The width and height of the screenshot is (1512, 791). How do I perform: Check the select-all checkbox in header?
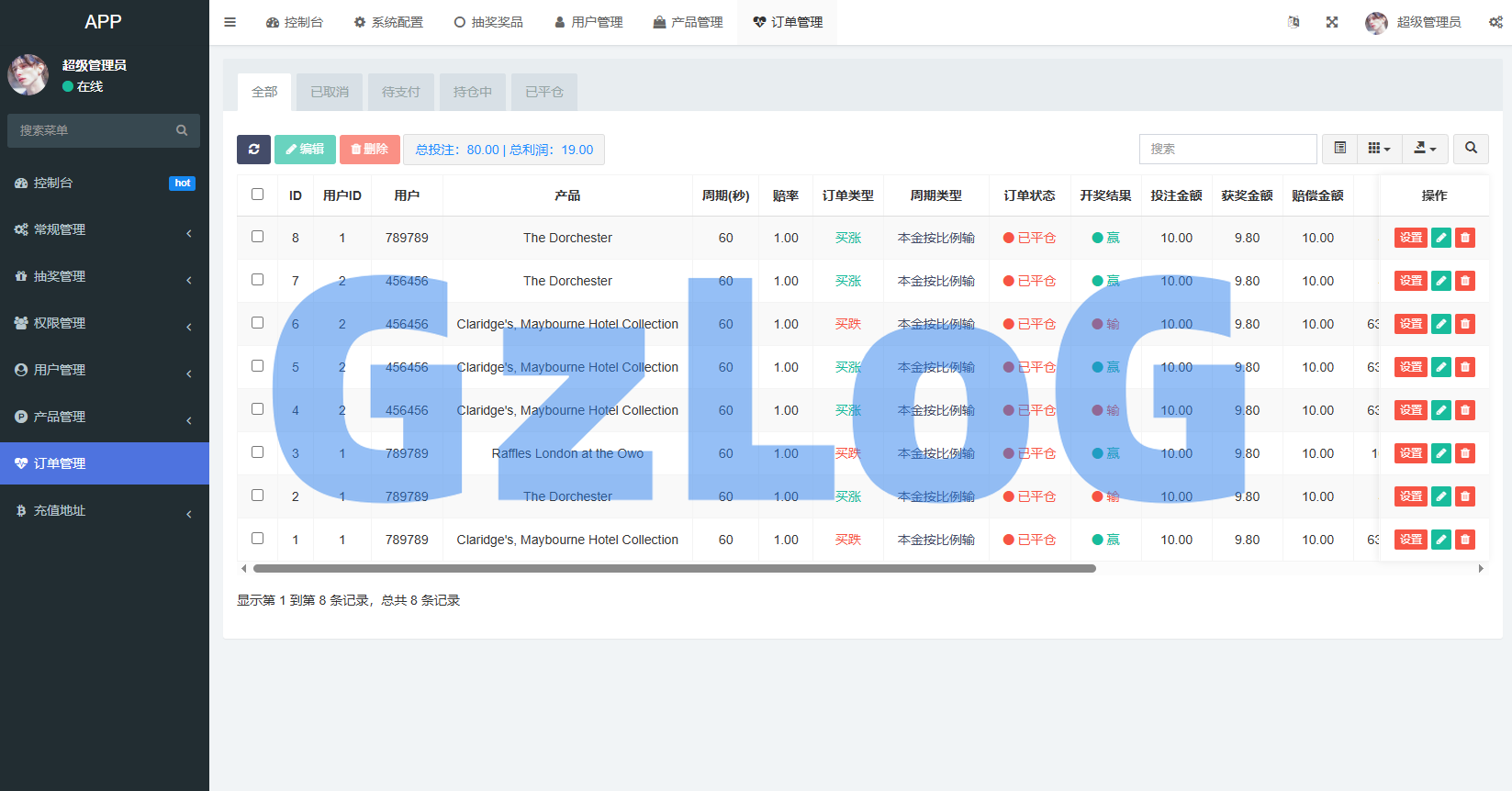[x=258, y=195]
